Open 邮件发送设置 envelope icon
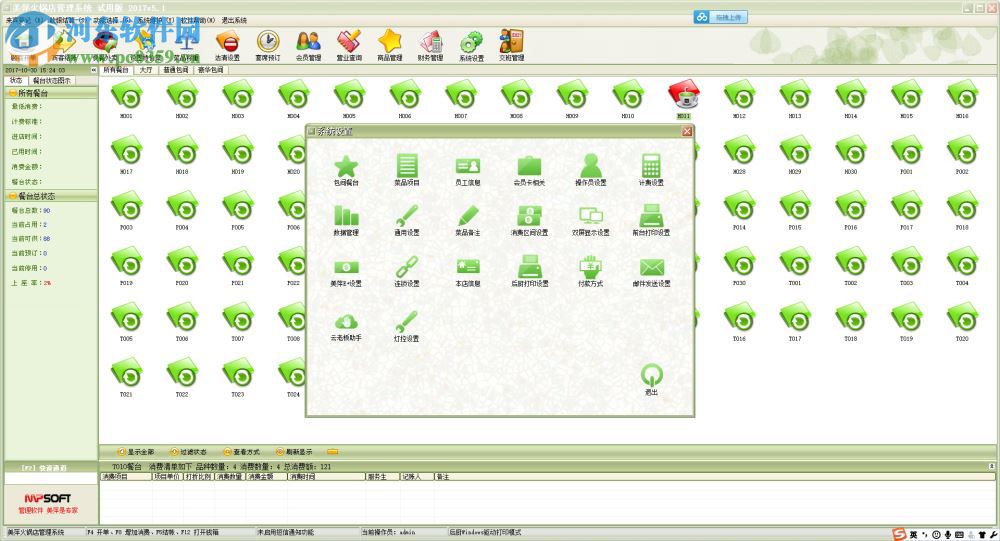 [651, 268]
